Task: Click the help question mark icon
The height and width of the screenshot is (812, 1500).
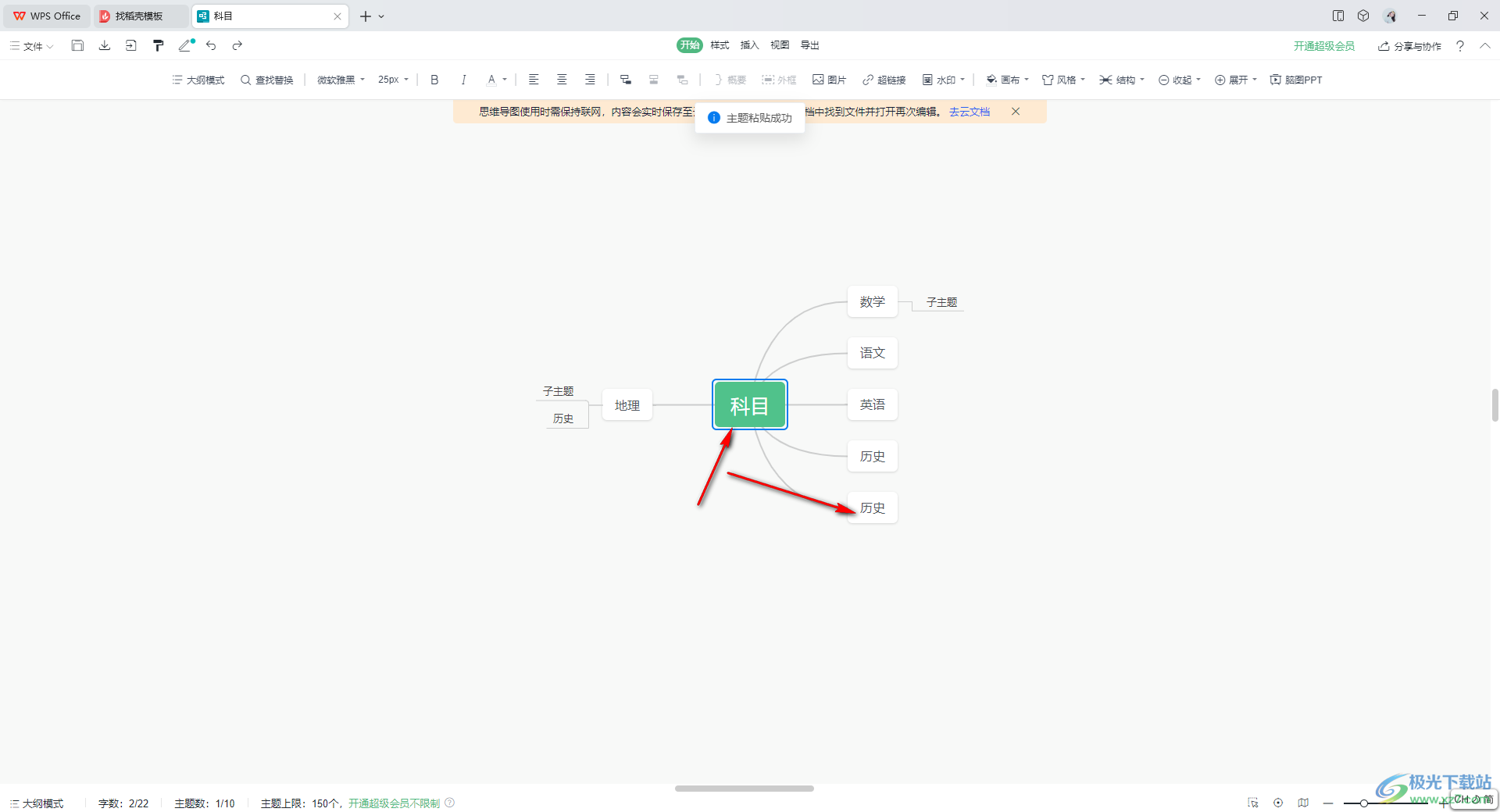Action: (x=1459, y=46)
